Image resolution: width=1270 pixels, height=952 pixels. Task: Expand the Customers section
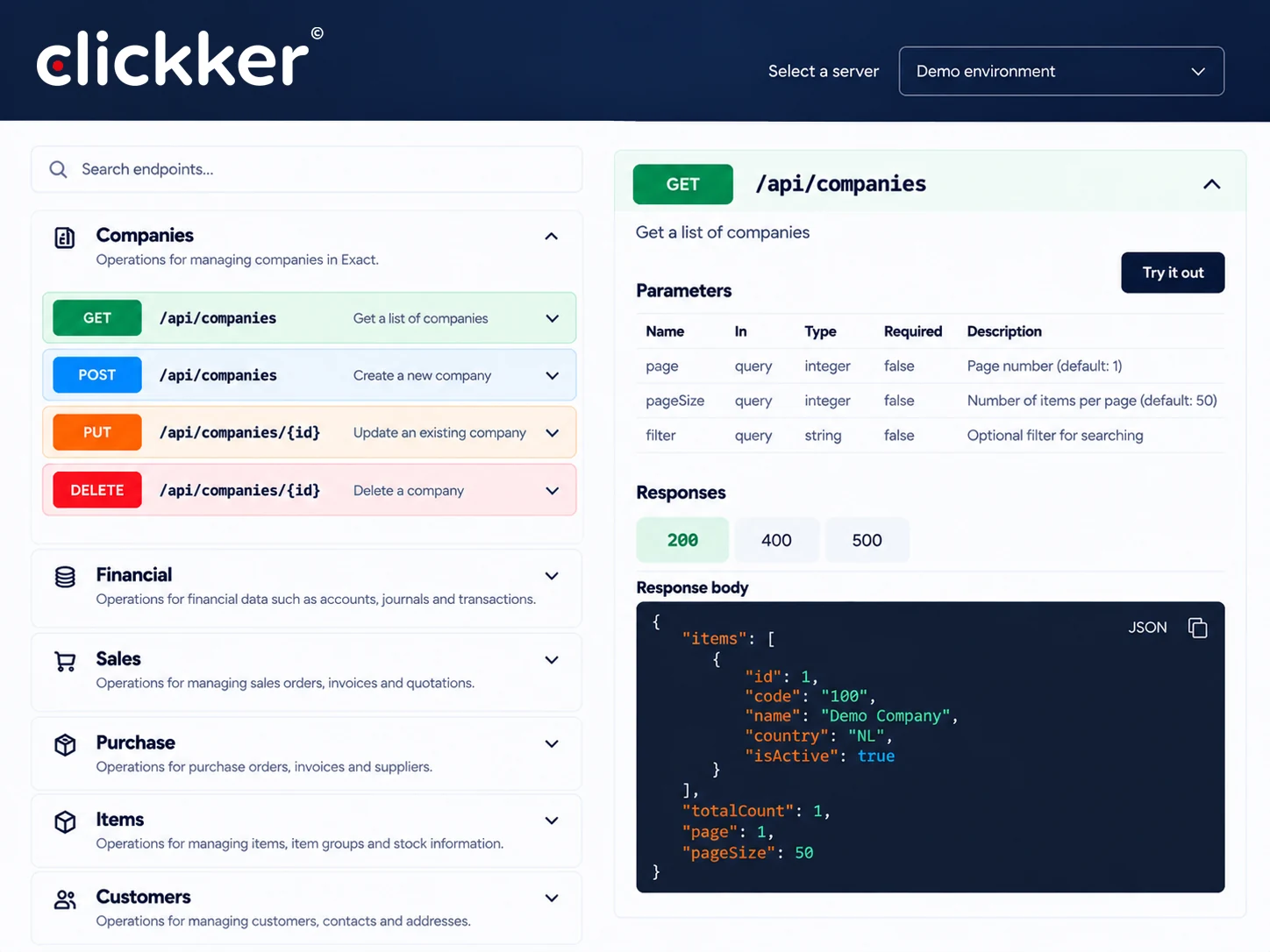click(552, 898)
